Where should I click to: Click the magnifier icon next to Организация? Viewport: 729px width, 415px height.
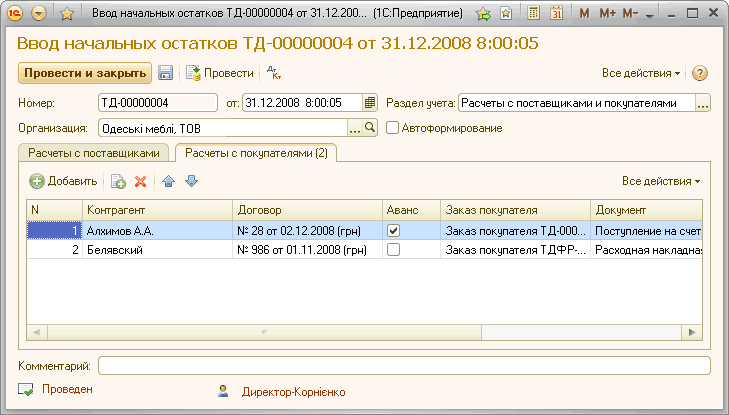click(x=369, y=128)
